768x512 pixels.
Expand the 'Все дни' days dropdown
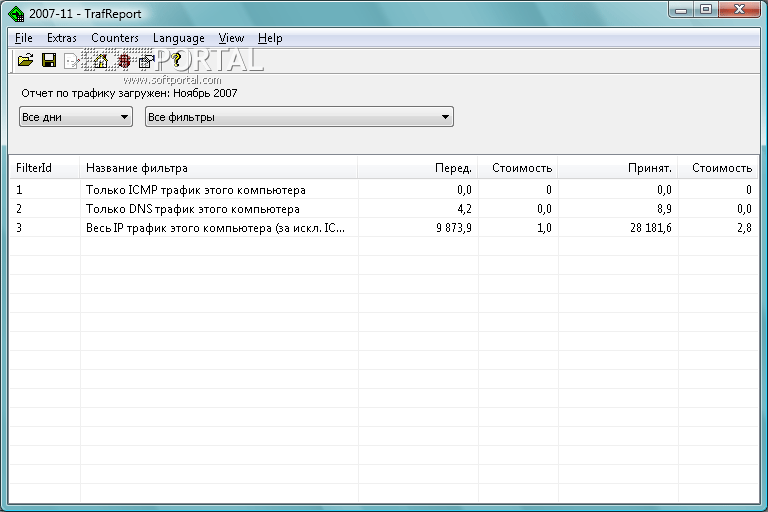(76, 117)
